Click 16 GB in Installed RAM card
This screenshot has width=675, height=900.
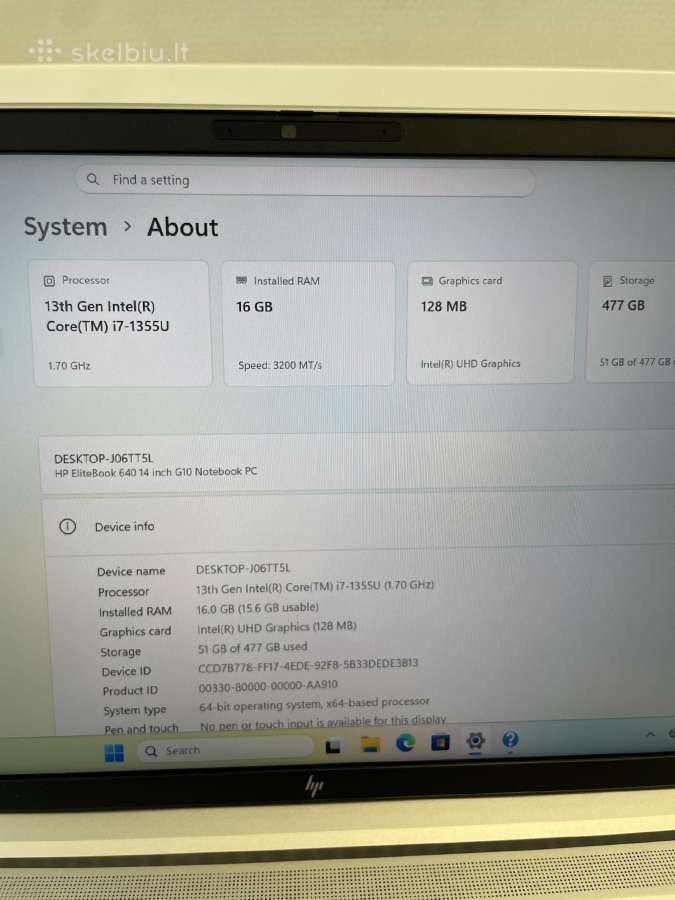(254, 307)
